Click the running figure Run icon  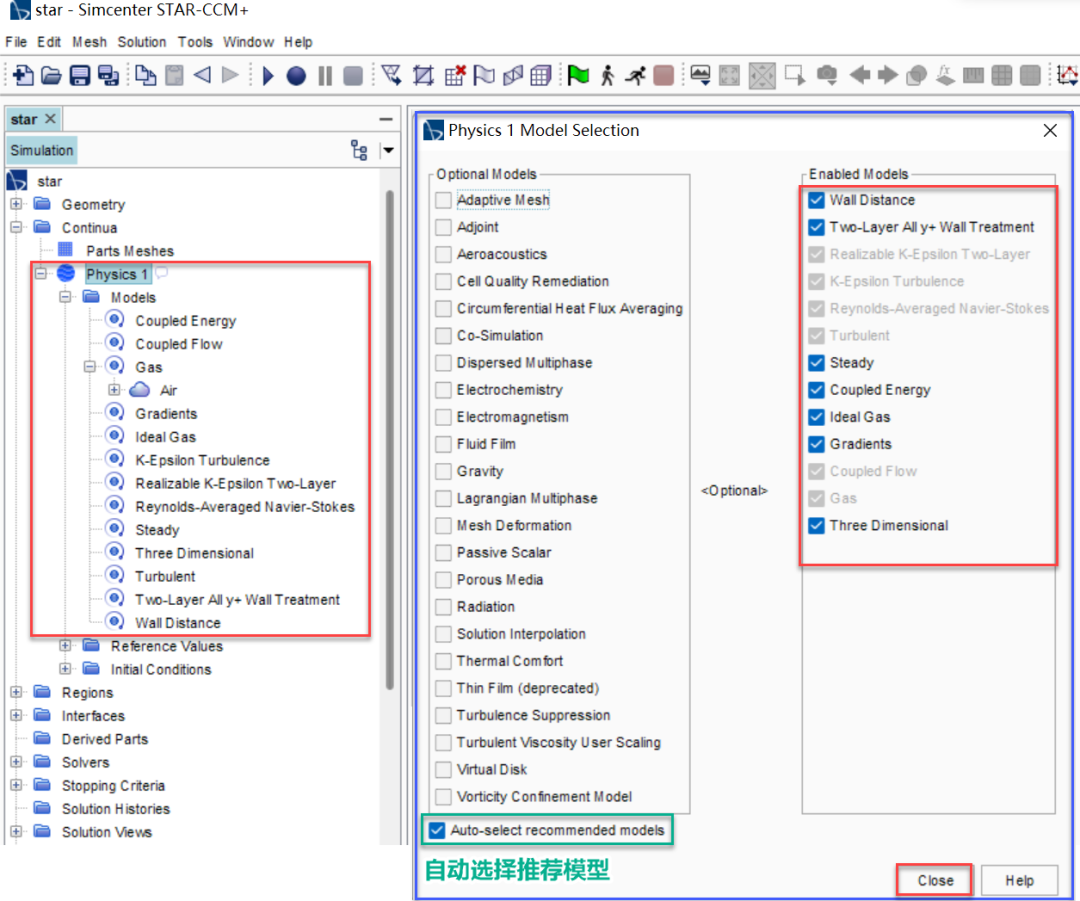coord(635,75)
